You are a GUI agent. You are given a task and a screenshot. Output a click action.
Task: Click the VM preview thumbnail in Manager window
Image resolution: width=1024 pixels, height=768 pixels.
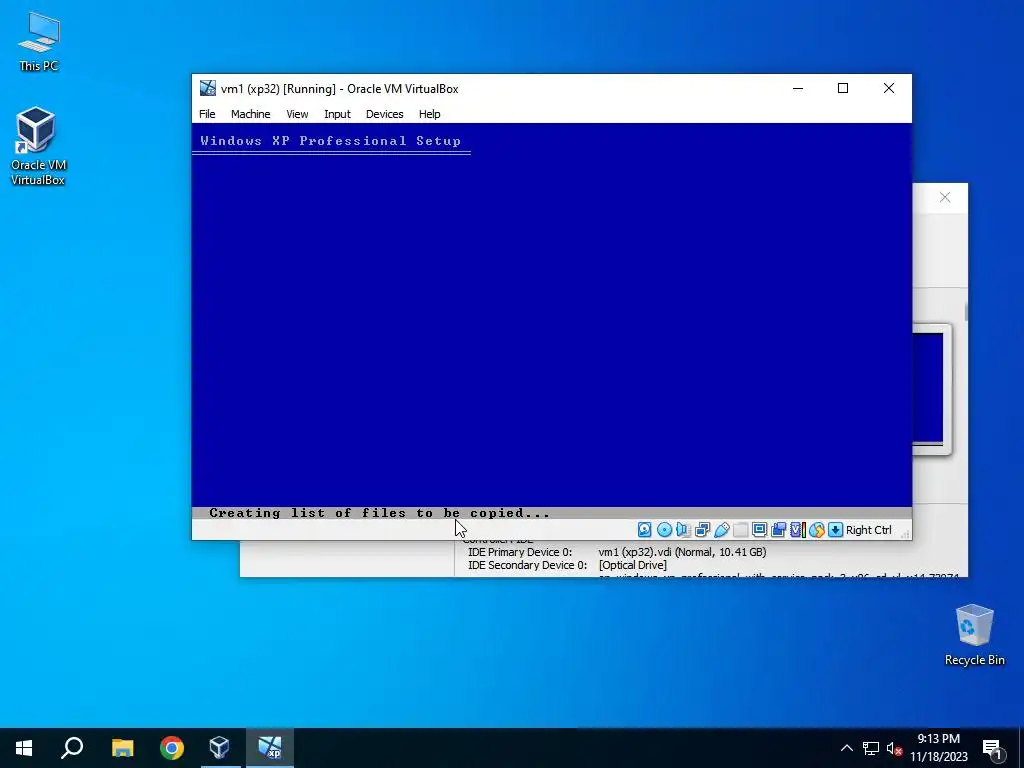click(931, 389)
